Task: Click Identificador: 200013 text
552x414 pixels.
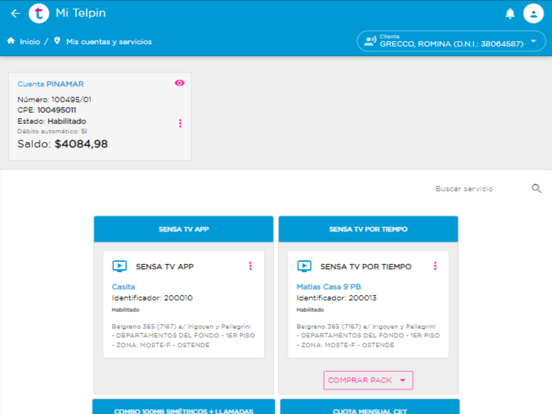Action: [337, 298]
